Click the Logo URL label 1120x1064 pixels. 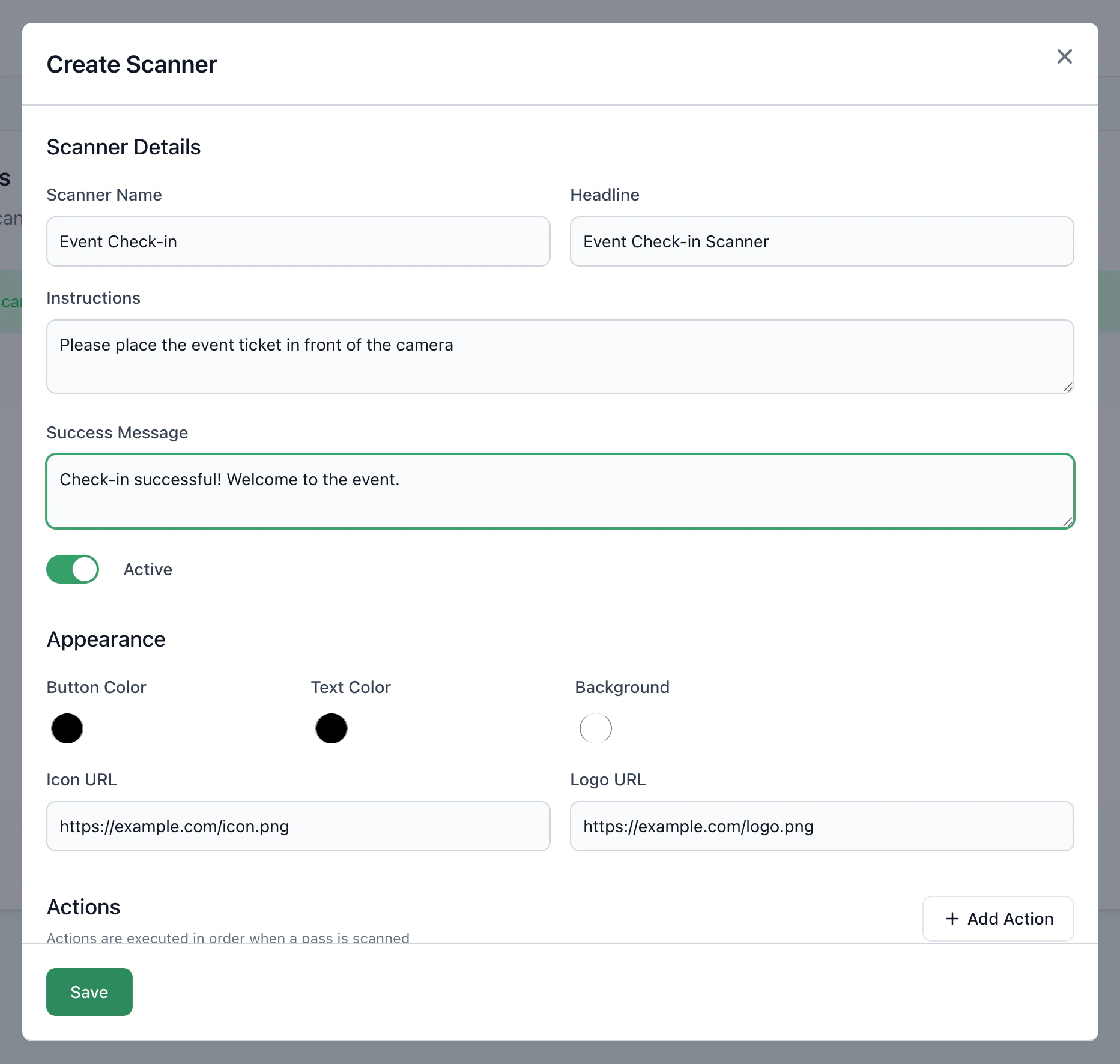click(608, 779)
